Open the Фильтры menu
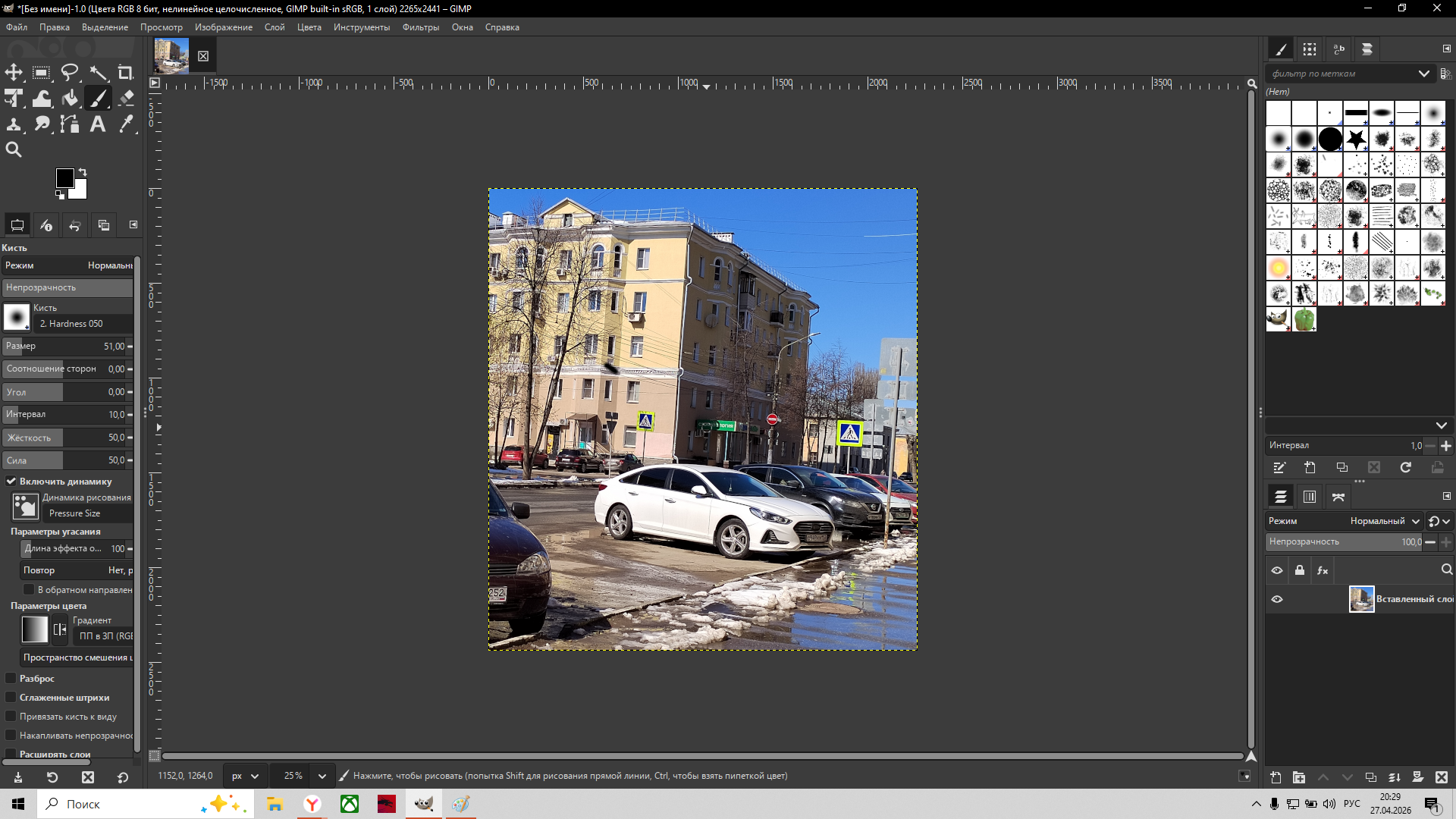This screenshot has height=819, width=1456. point(420,27)
